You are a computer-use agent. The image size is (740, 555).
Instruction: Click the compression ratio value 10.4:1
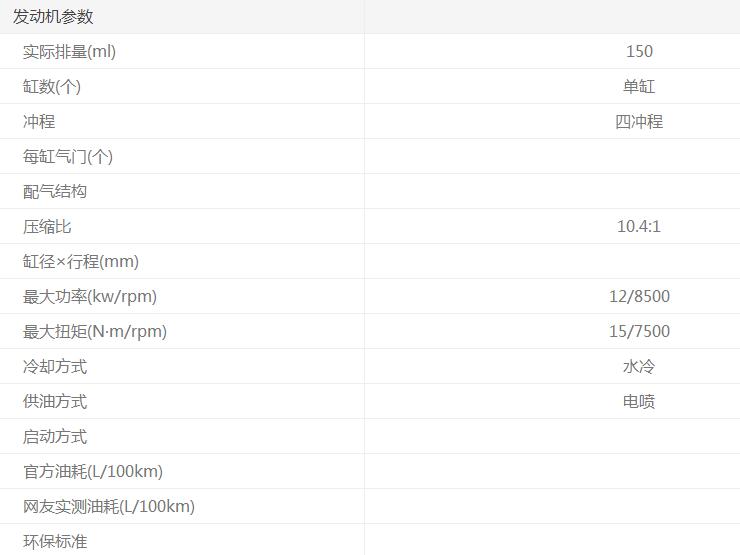pyautogui.click(x=639, y=226)
